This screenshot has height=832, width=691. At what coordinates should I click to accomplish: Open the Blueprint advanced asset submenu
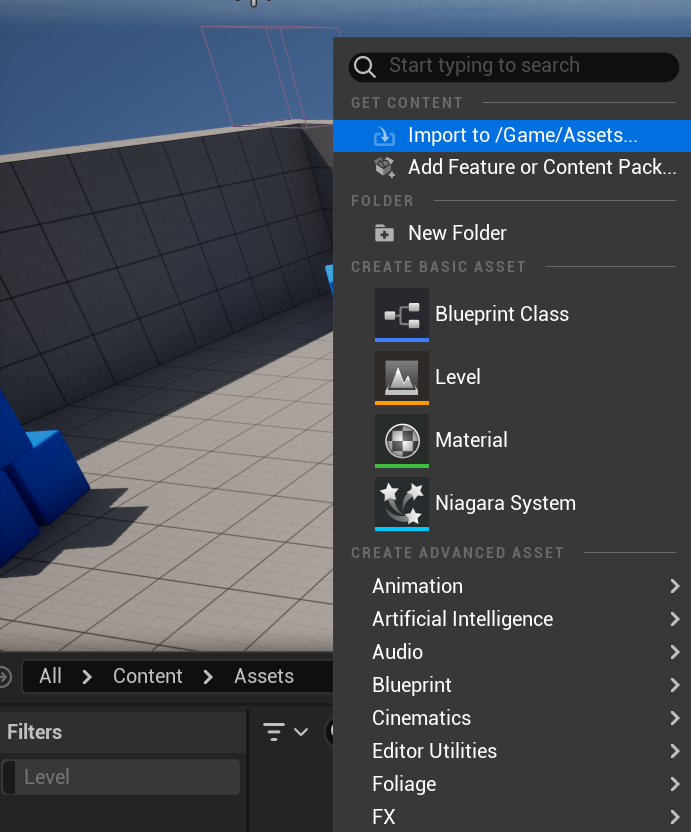(512, 685)
